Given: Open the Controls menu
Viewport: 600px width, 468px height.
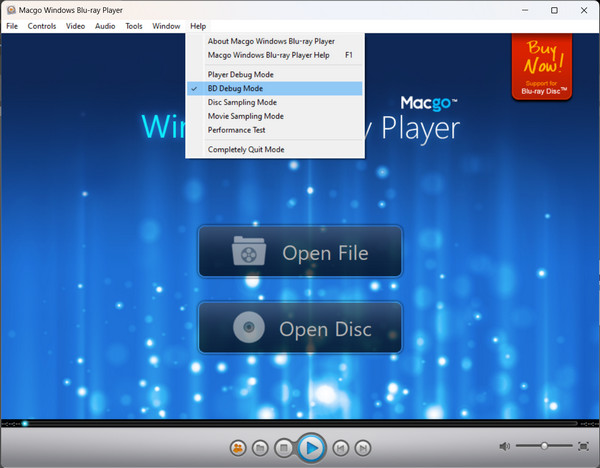Looking at the screenshot, I should click(x=42, y=26).
